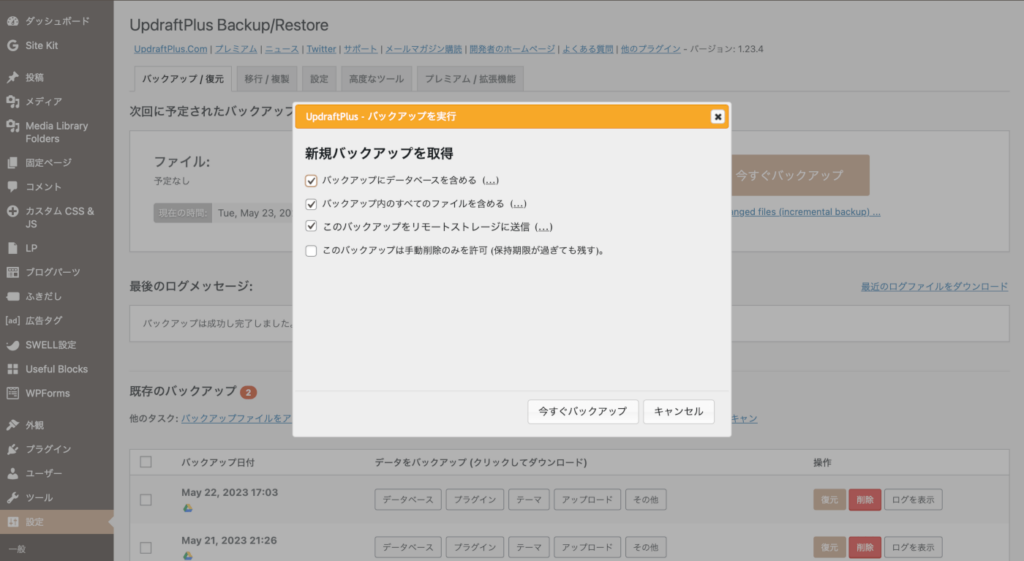Open Settings (設定) icon in sidebar
The image size is (1024, 561).
click(12, 522)
